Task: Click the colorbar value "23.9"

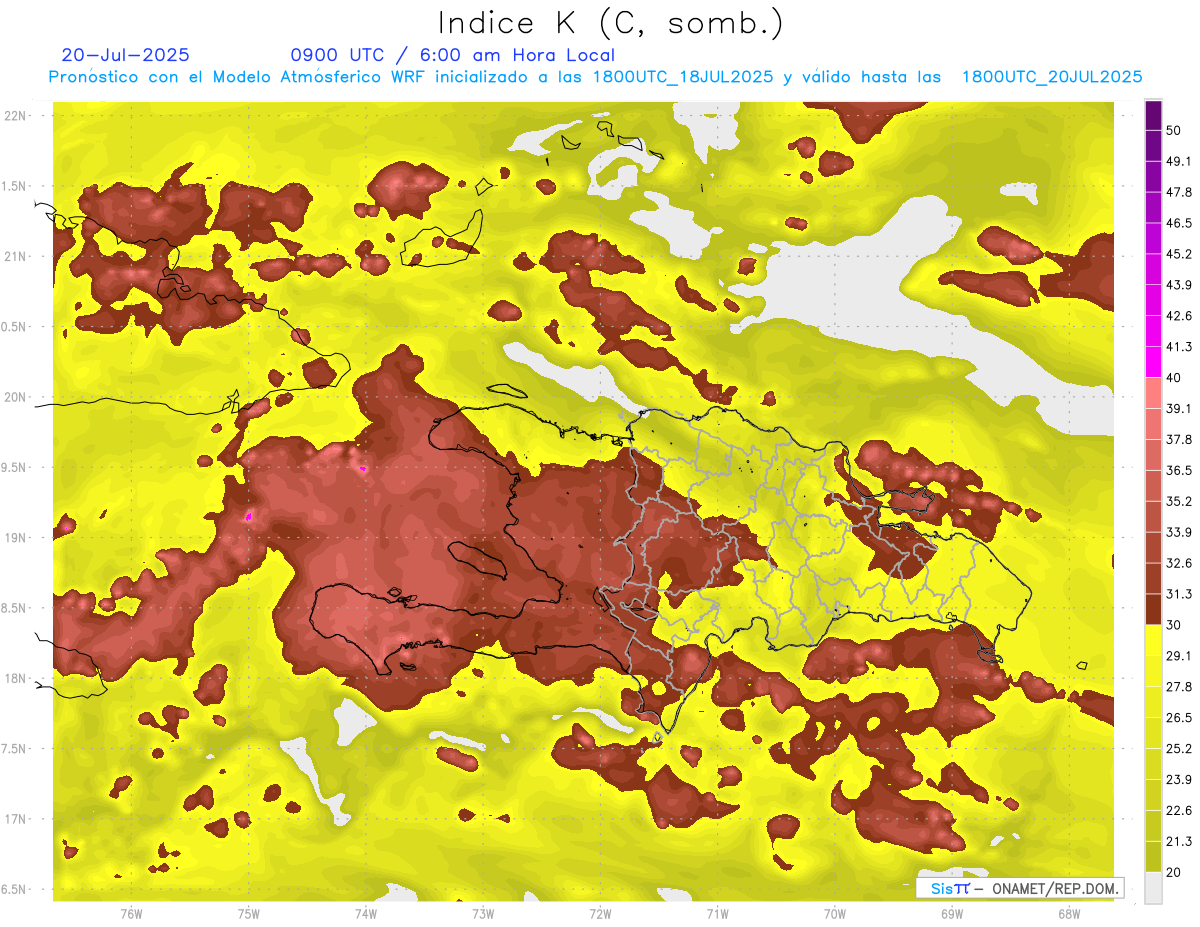Action: pos(1179,779)
